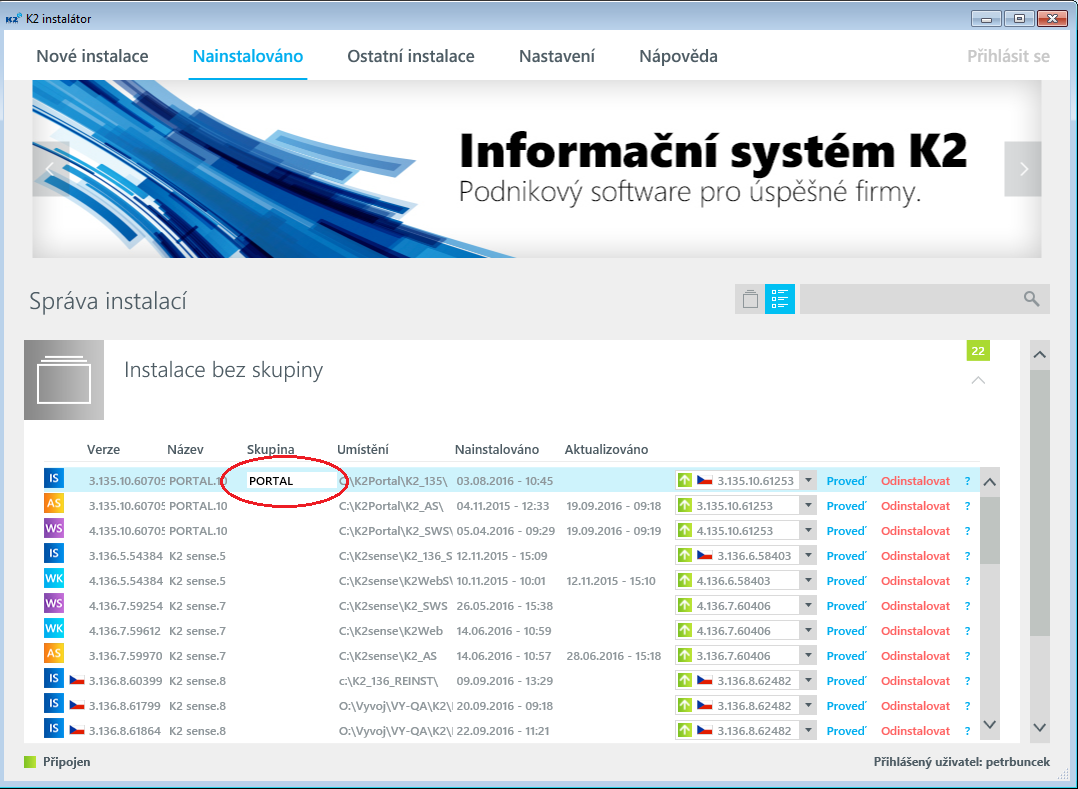Click the Instalace bez skupiny group icon

(64, 380)
